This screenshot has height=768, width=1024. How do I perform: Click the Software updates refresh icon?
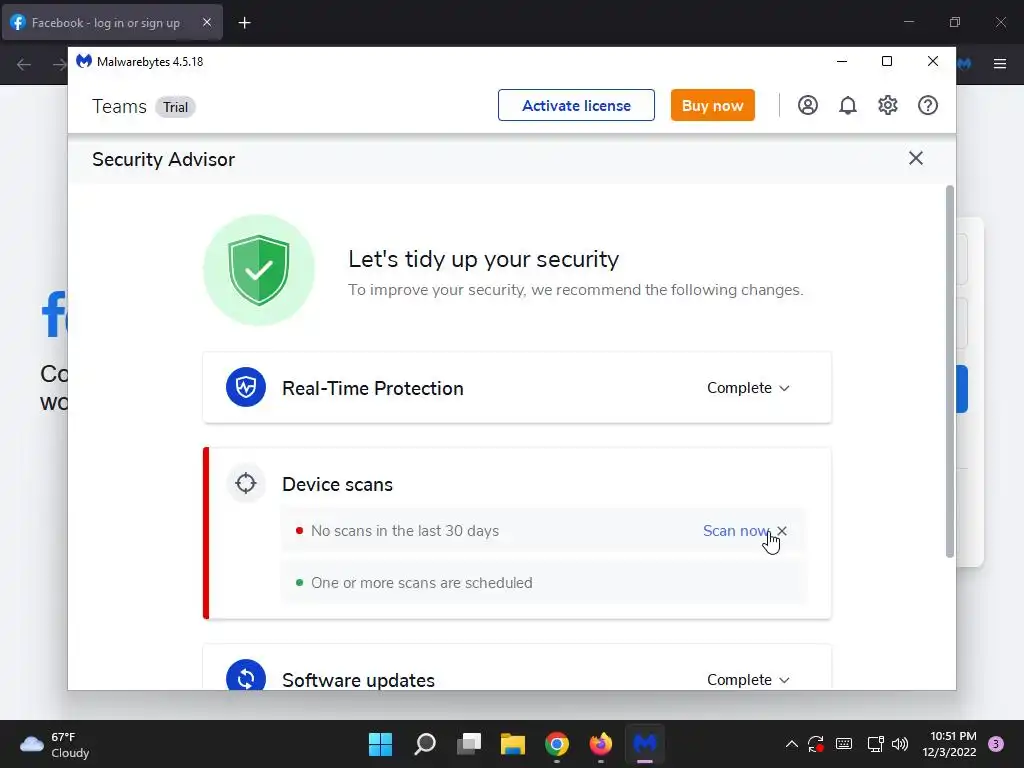[x=246, y=677]
